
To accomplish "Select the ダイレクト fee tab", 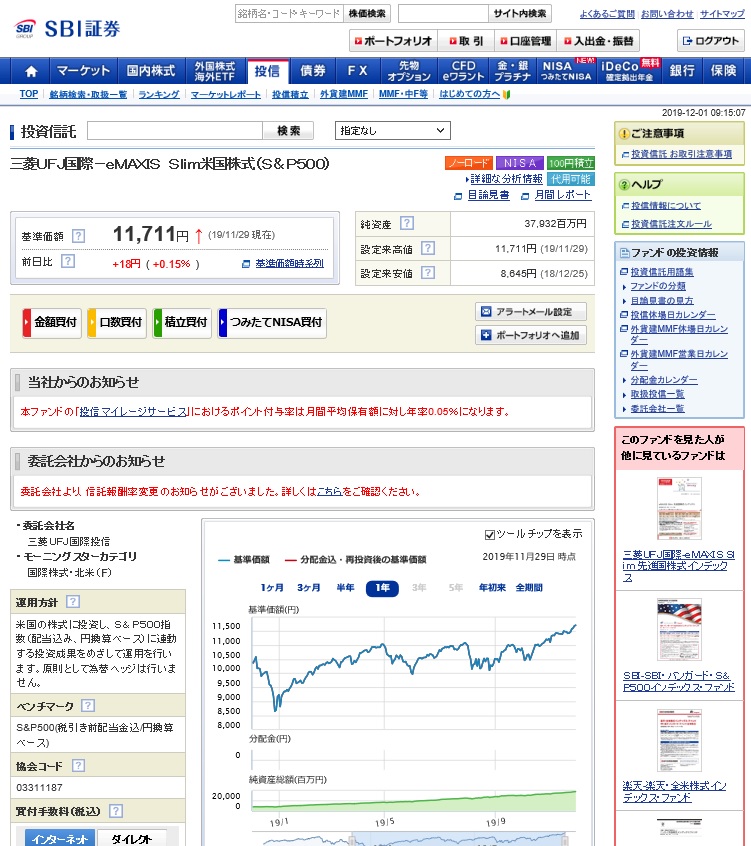I will [131, 838].
